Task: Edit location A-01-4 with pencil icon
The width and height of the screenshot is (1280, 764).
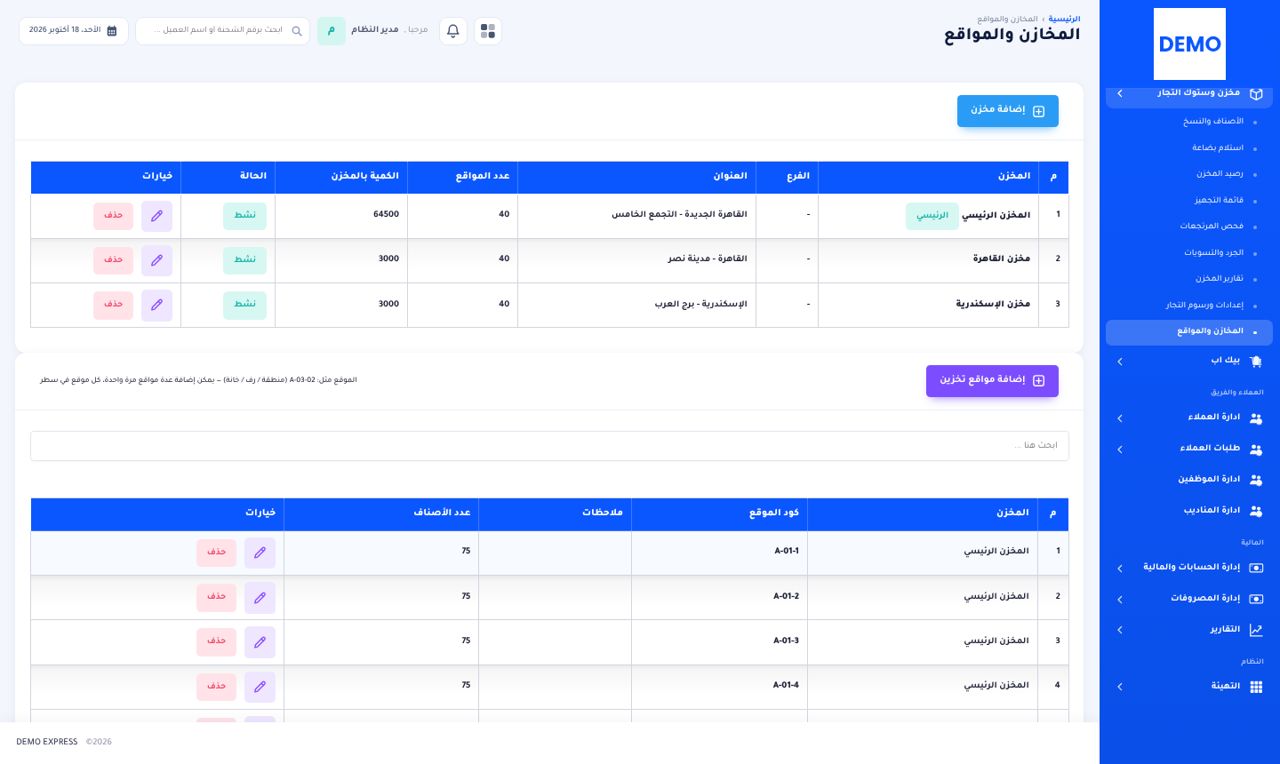Action: click(x=260, y=686)
